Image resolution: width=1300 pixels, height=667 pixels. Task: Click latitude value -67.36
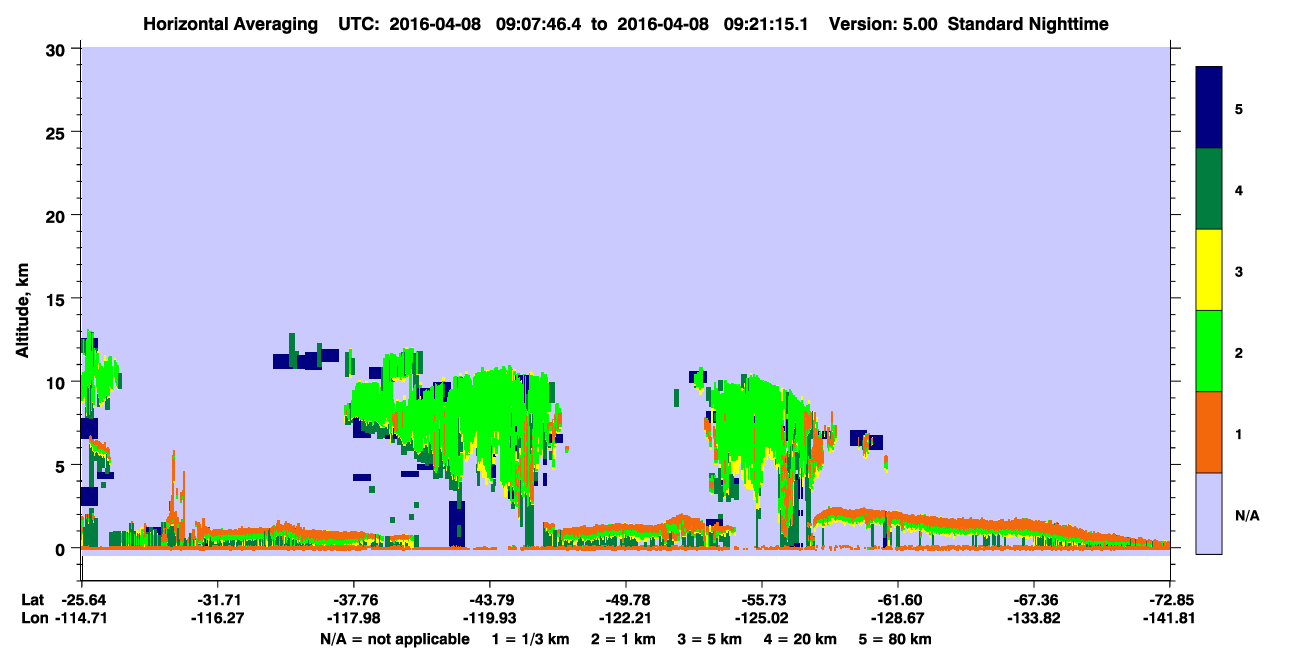pyautogui.click(x=1034, y=600)
